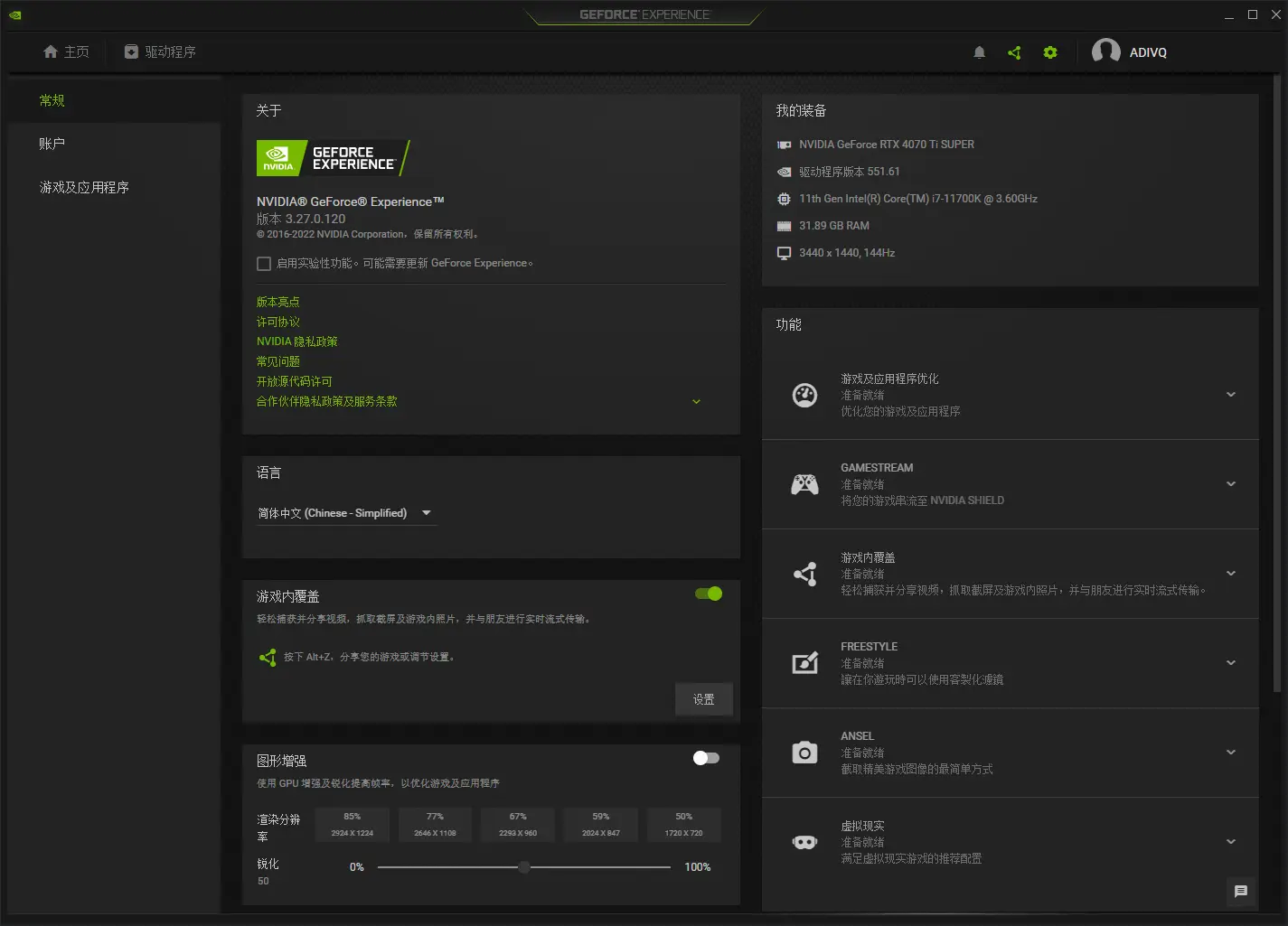Image resolution: width=1288 pixels, height=926 pixels.
Task: Go to the 主页 Home tab
Action: (66, 52)
